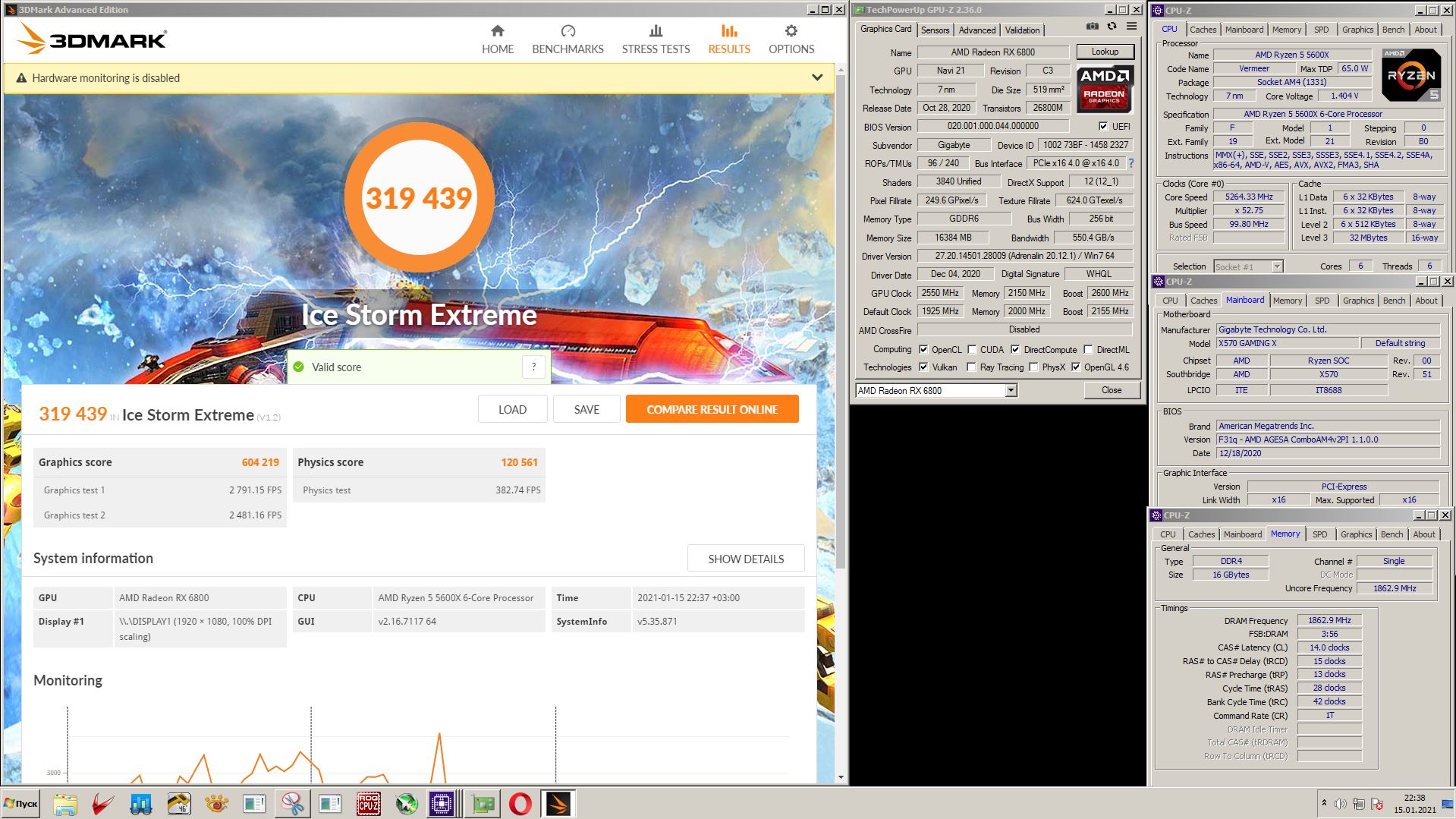Go to Stress Tests in 3DMark
This screenshot has height=819, width=1456.
pos(656,39)
